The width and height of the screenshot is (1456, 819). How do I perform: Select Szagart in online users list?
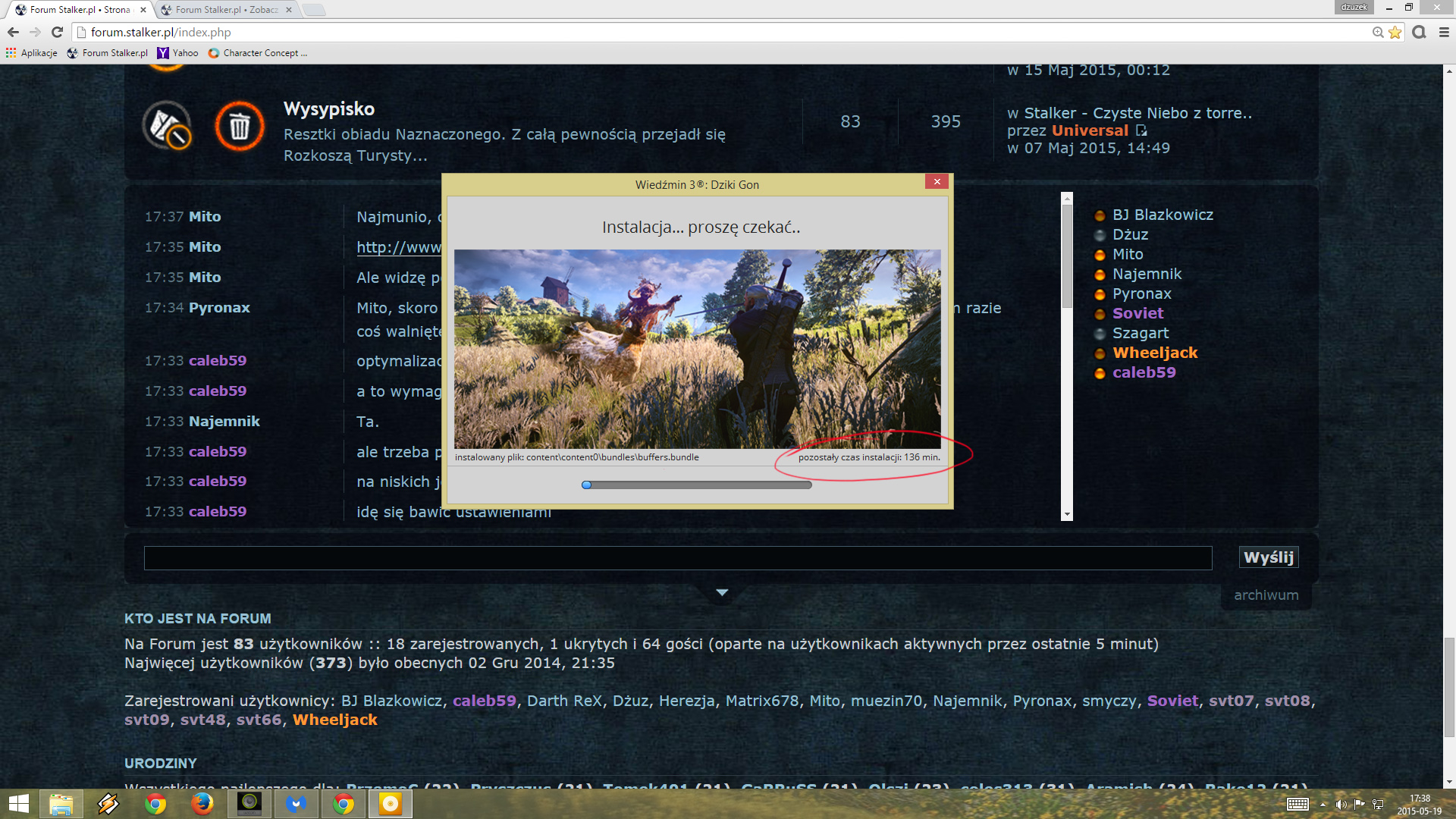(1141, 334)
